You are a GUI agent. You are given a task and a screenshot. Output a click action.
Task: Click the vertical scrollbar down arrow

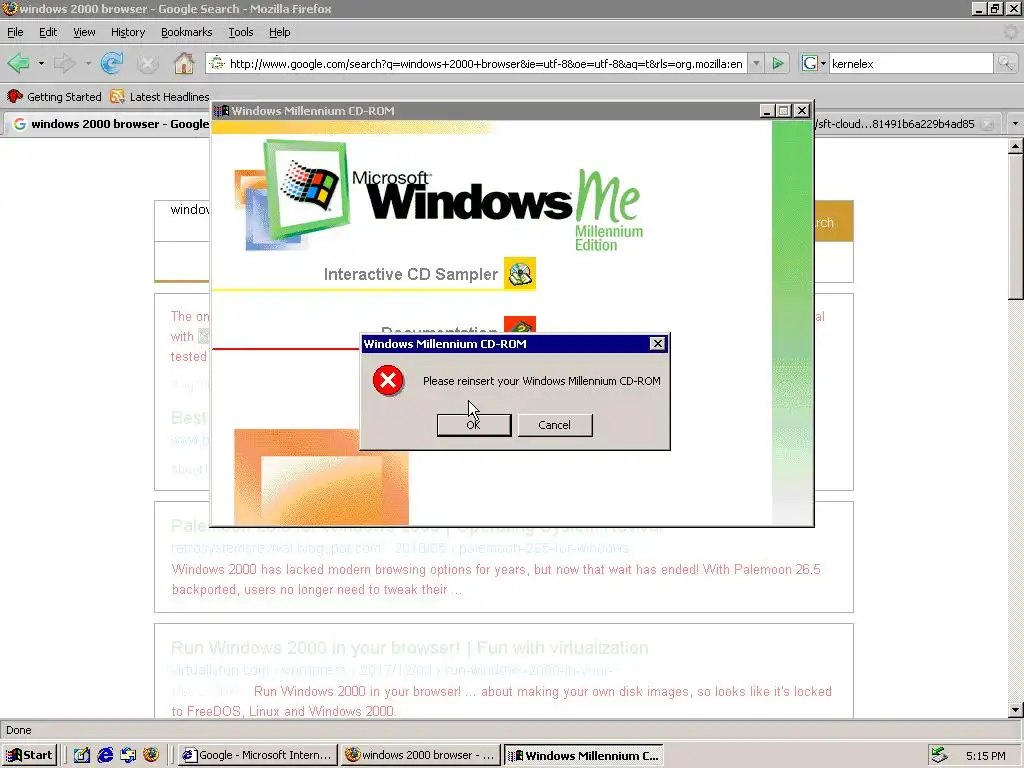point(1016,710)
